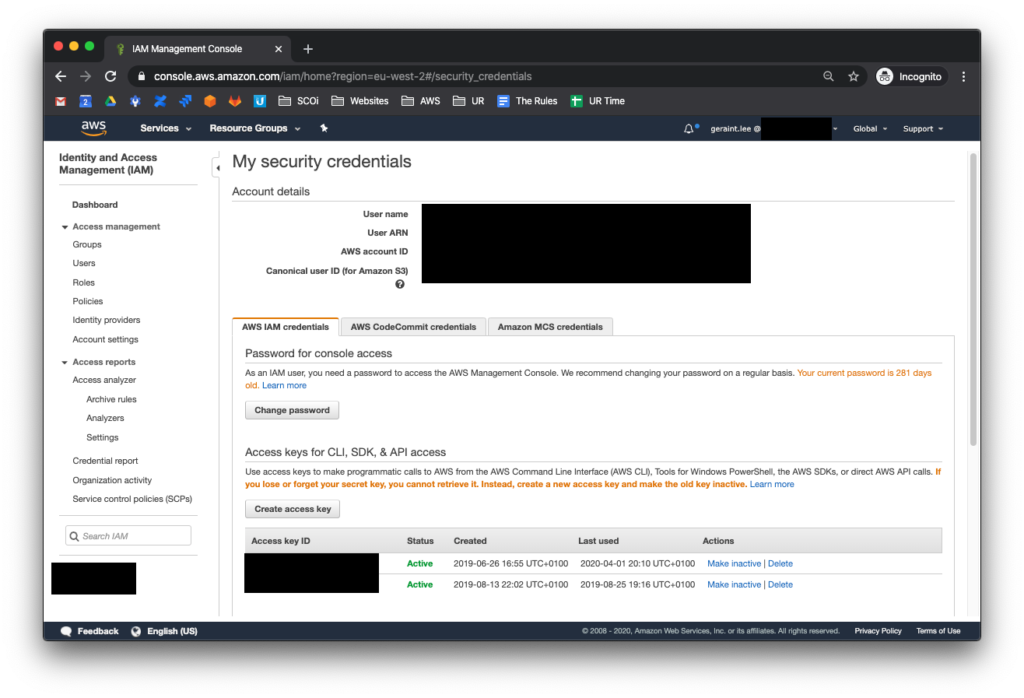This screenshot has height=698, width=1024.
Task: Open the SCOi bookmarks folder
Action: pos(298,101)
